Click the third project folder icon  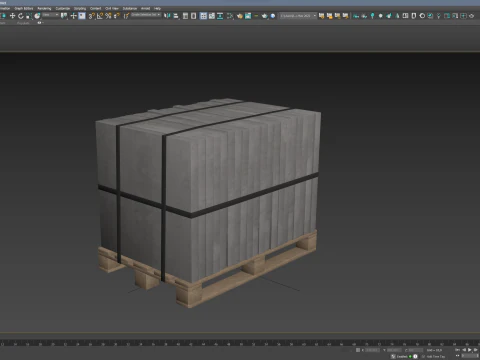pyautogui.click(x=337, y=16)
